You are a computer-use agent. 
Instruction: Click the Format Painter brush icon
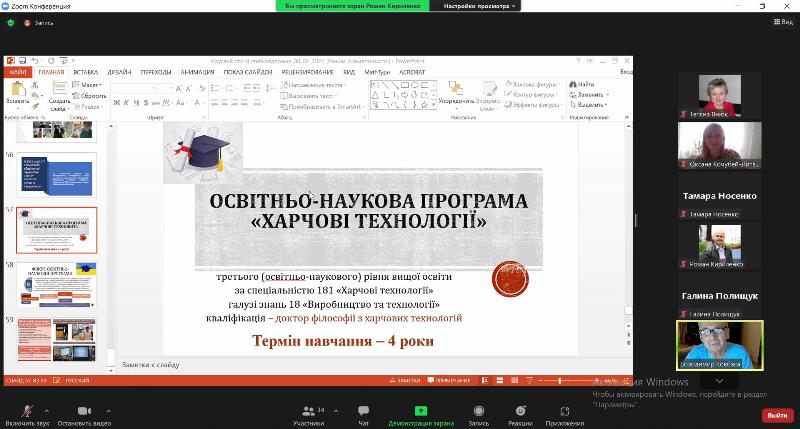35,106
